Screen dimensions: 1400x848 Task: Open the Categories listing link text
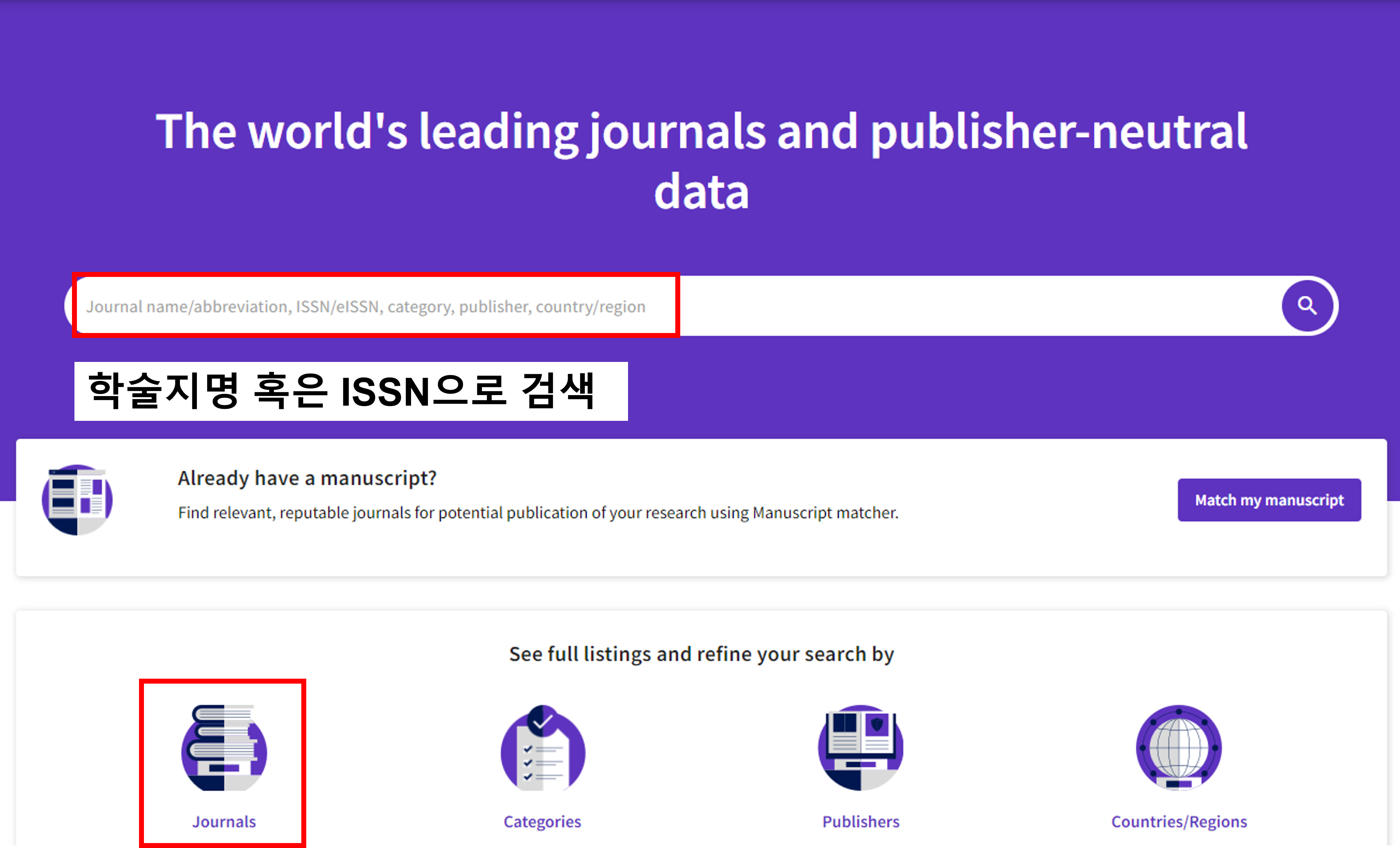[x=542, y=821]
